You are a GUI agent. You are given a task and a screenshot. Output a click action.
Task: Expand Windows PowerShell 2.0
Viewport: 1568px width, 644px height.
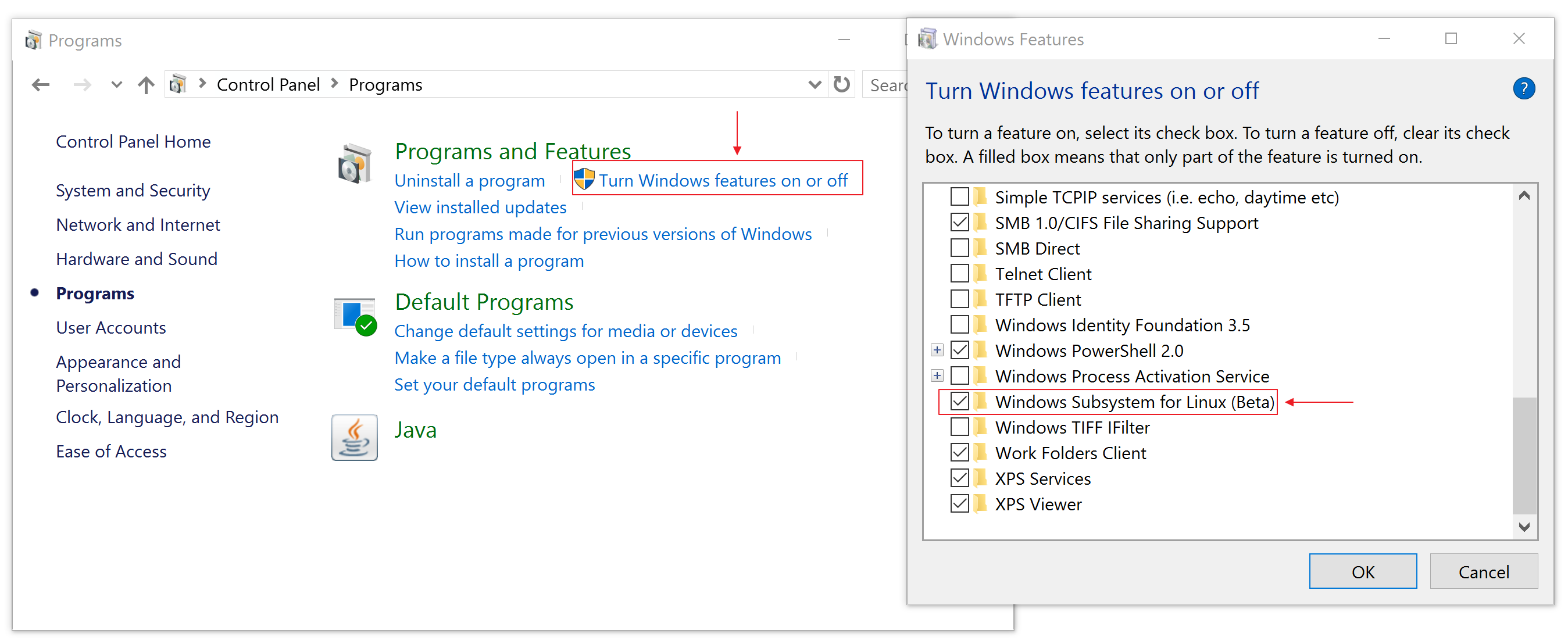(x=937, y=349)
